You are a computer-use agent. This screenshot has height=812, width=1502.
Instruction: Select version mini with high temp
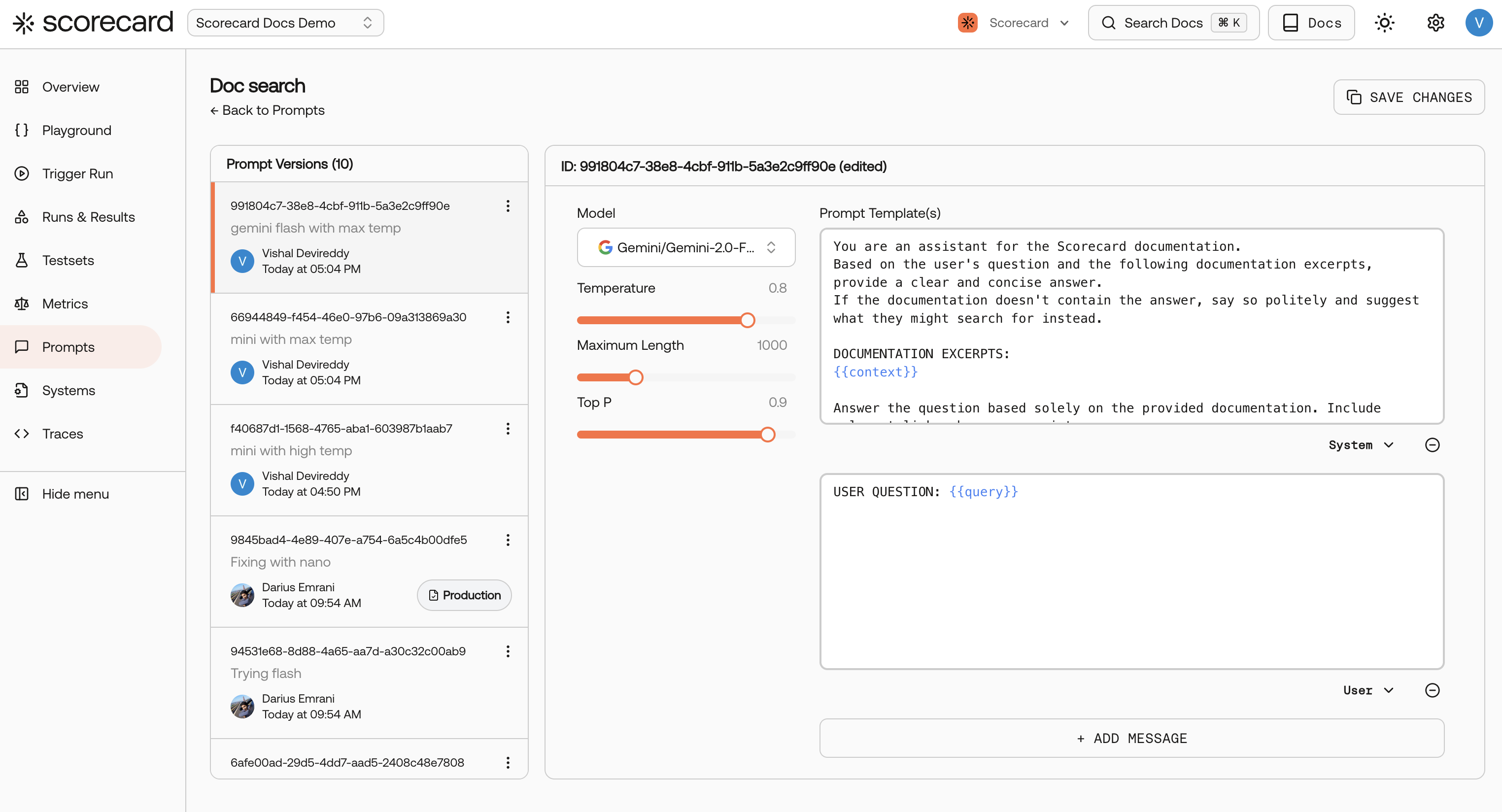click(x=369, y=460)
